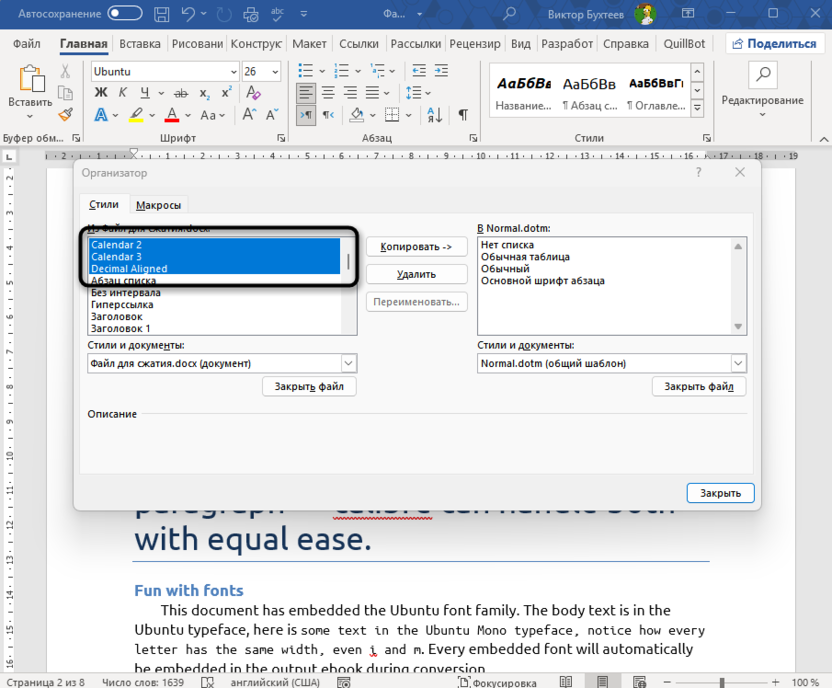Click the Bold formatting icon
The width and height of the screenshot is (832, 688).
pos(100,93)
